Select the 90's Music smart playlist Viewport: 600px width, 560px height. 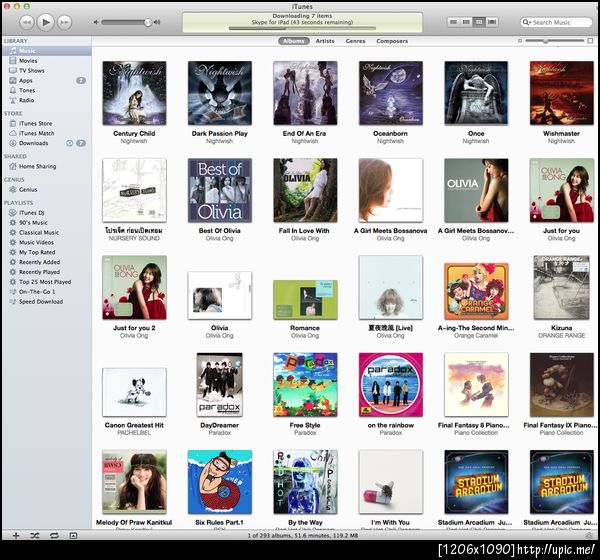(47, 222)
